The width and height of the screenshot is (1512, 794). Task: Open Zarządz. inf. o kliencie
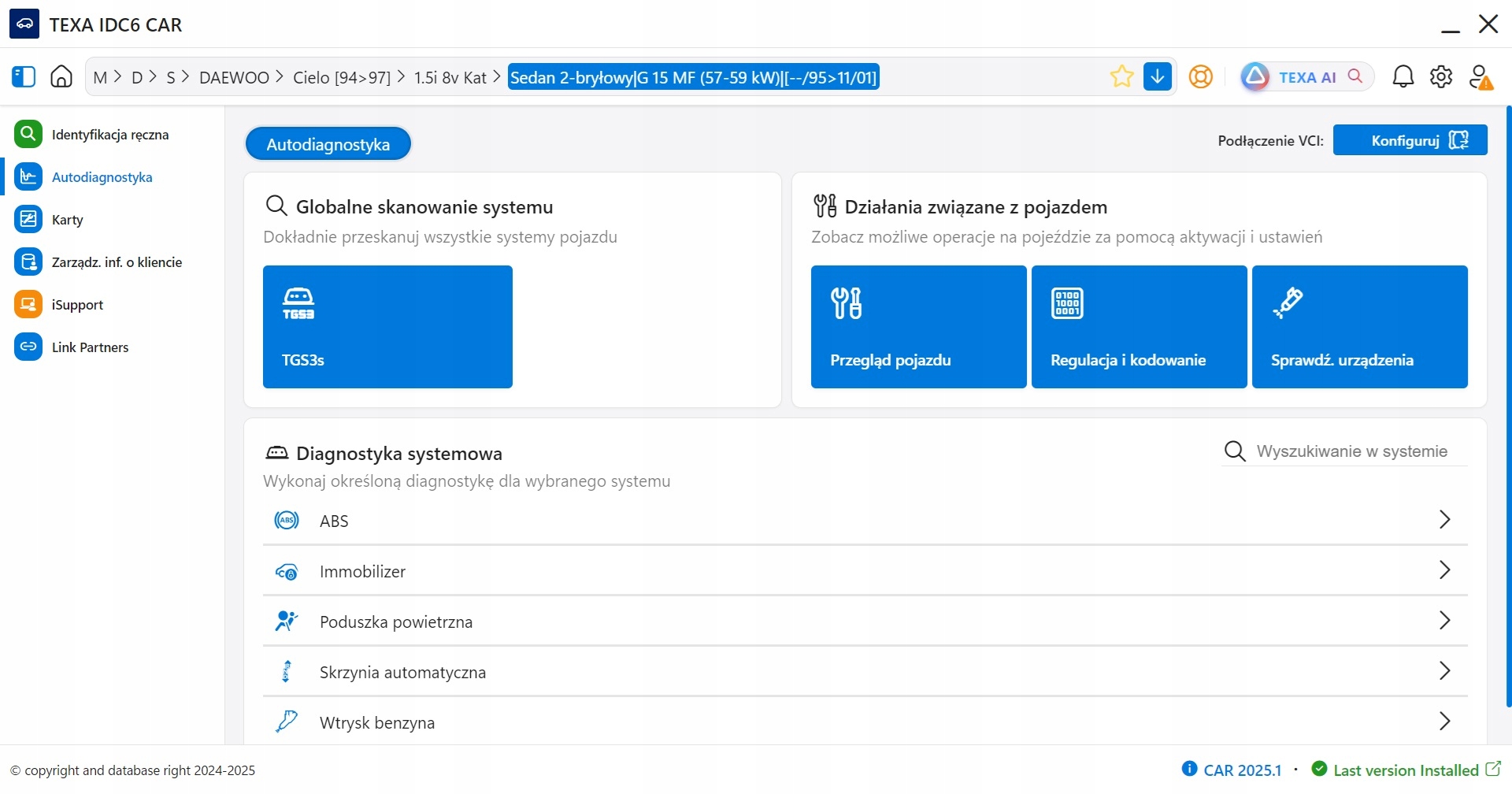[117, 262]
